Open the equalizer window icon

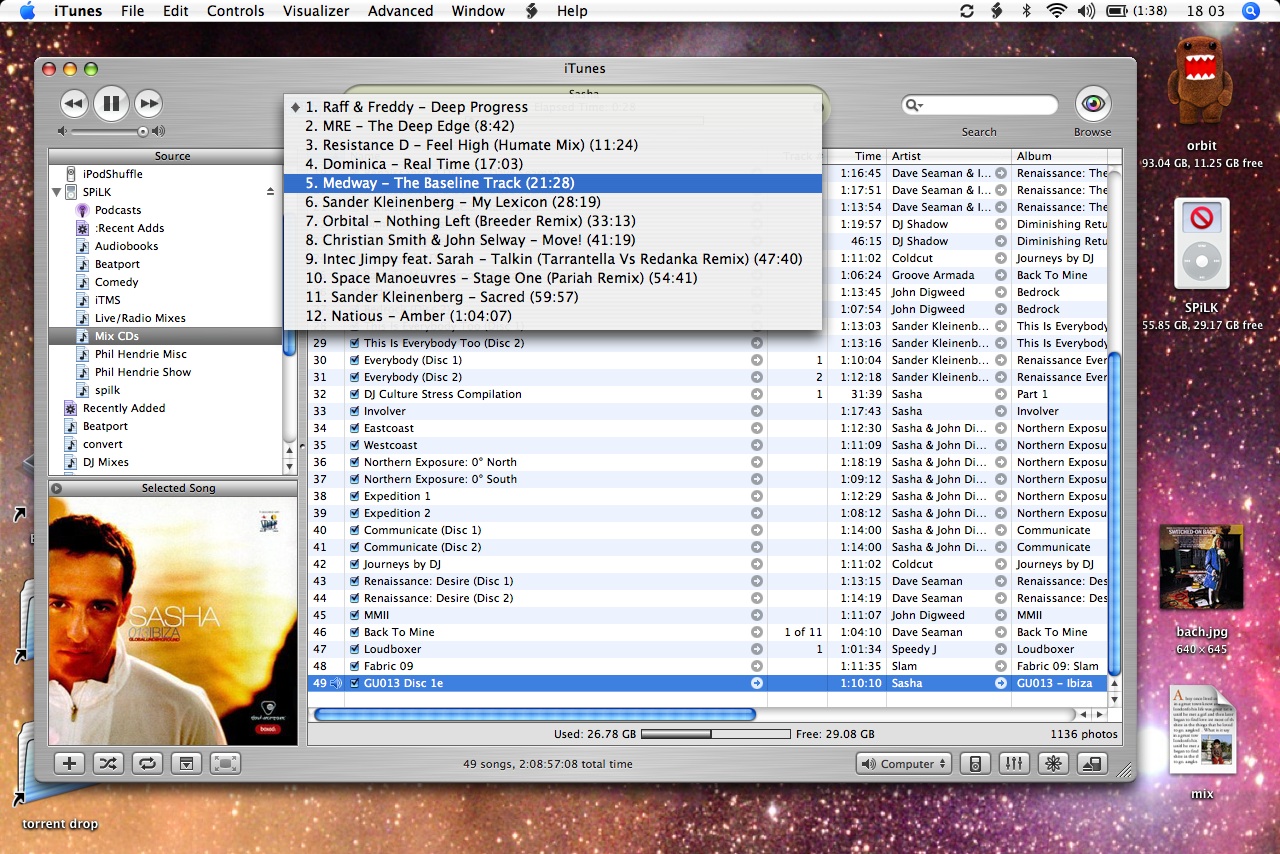click(x=1014, y=764)
